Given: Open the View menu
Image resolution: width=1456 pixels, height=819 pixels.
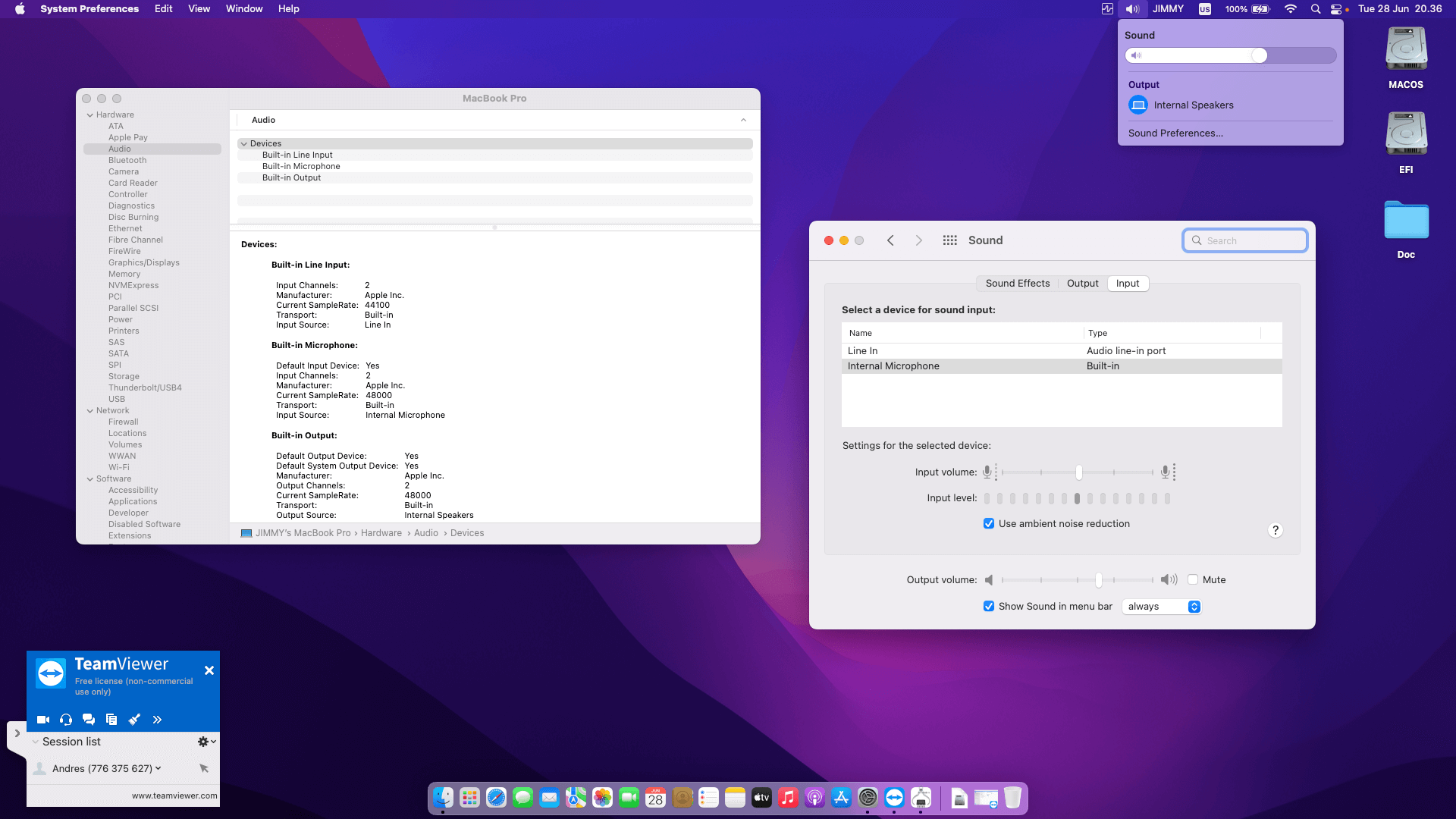Looking at the screenshot, I should 199,9.
